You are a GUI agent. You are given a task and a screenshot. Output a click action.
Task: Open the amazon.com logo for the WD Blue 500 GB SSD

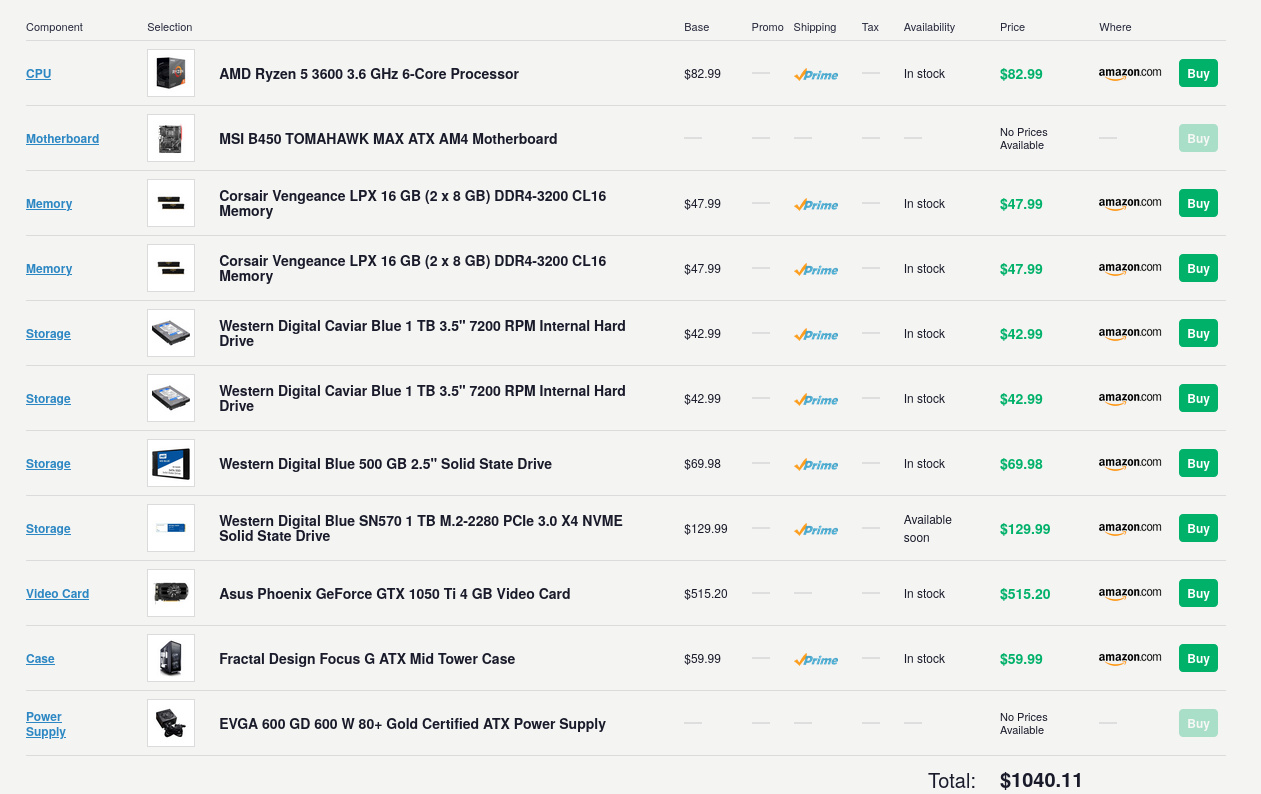(x=1130, y=463)
